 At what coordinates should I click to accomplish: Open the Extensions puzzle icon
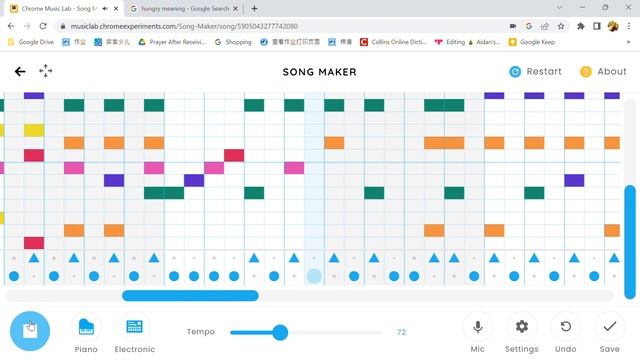[580, 26]
